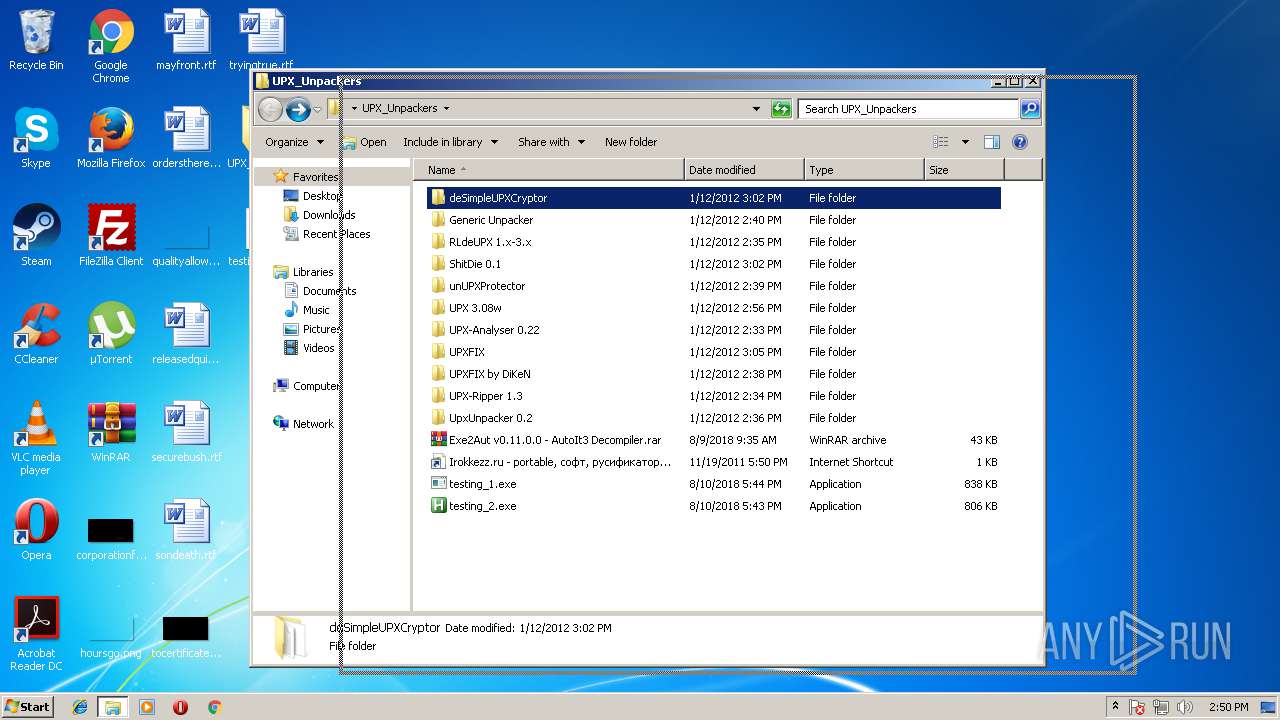Image resolution: width=1280 pixels, height=720 pixels.
Task: Click the Explorer Forward navigation arrow
Action: [298, 109]
